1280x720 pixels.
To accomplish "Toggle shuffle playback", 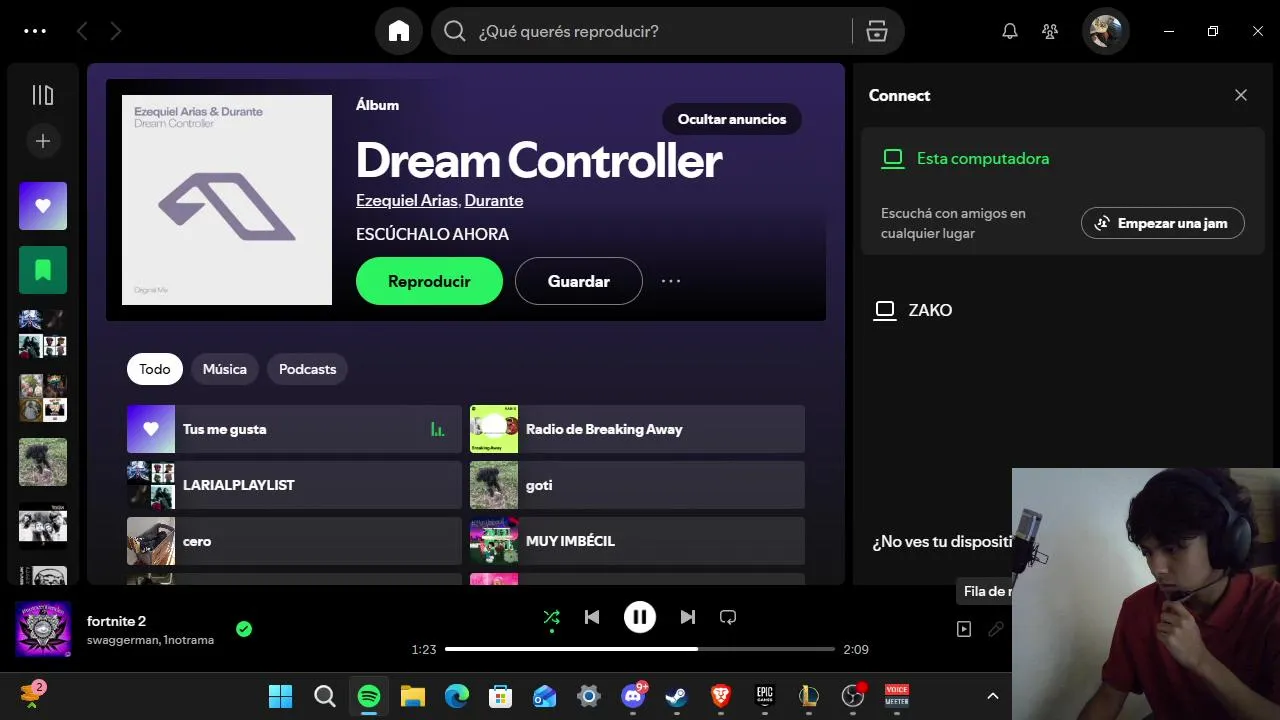I will point(552,617).
